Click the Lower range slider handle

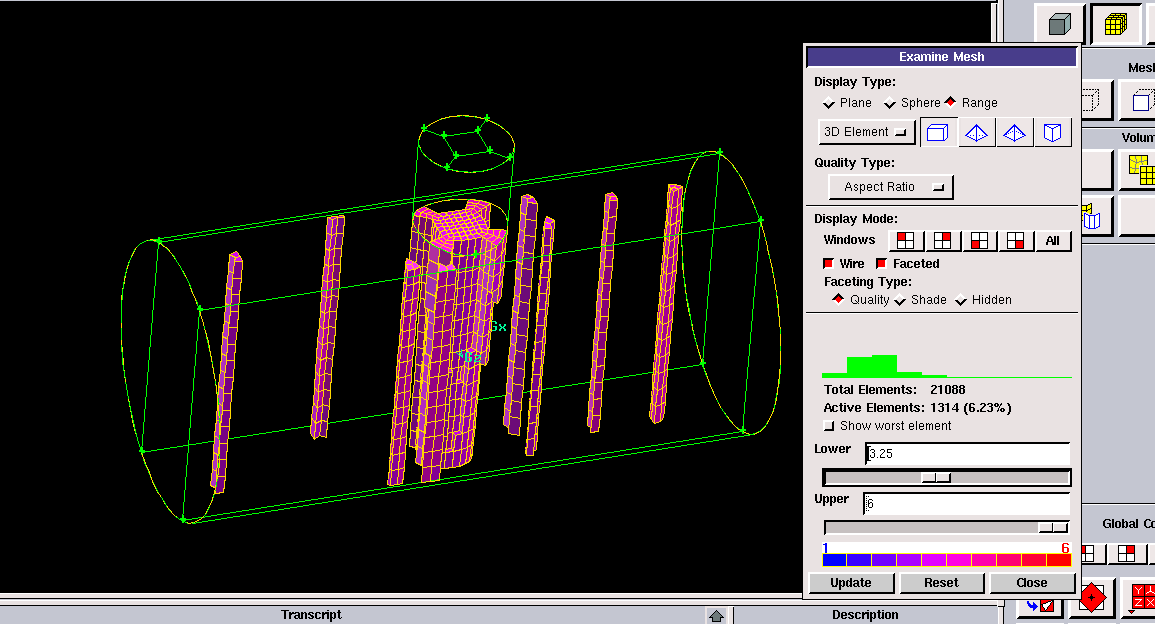pyautogui.click(x=936, y=478)
